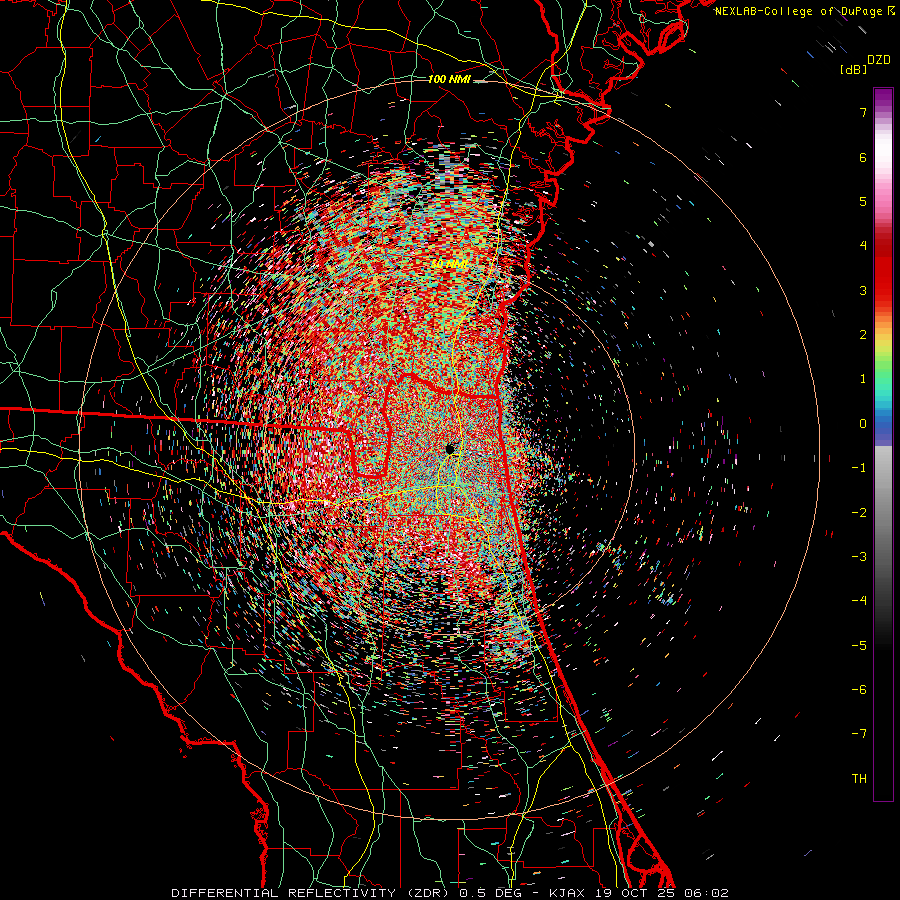
Task: Click the NEXLAB-College of DuPage header text
Action: pyautogui.click(x=798, y=11)
